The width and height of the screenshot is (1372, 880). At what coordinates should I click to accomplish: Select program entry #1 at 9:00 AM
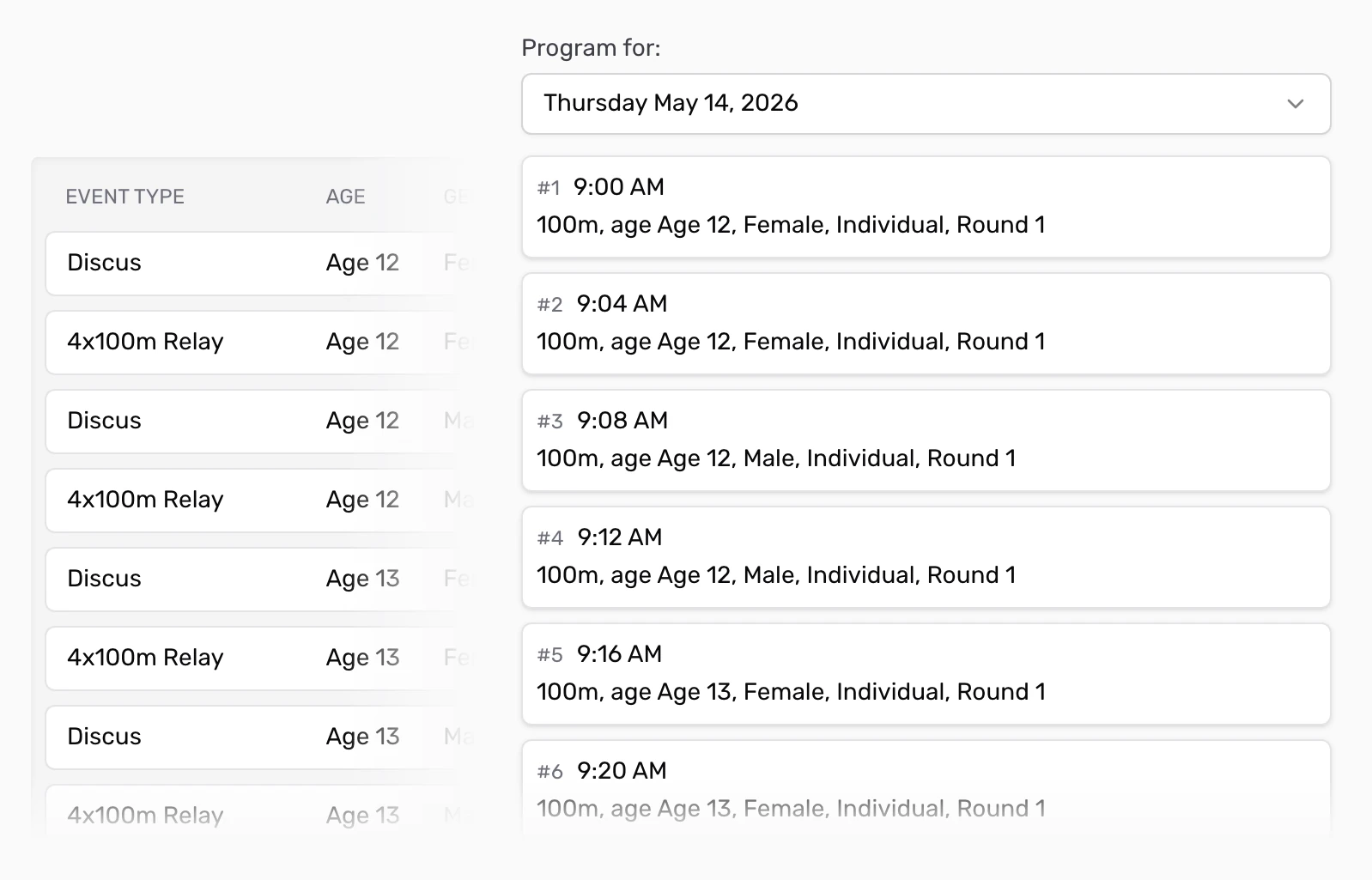pos(926,207)
